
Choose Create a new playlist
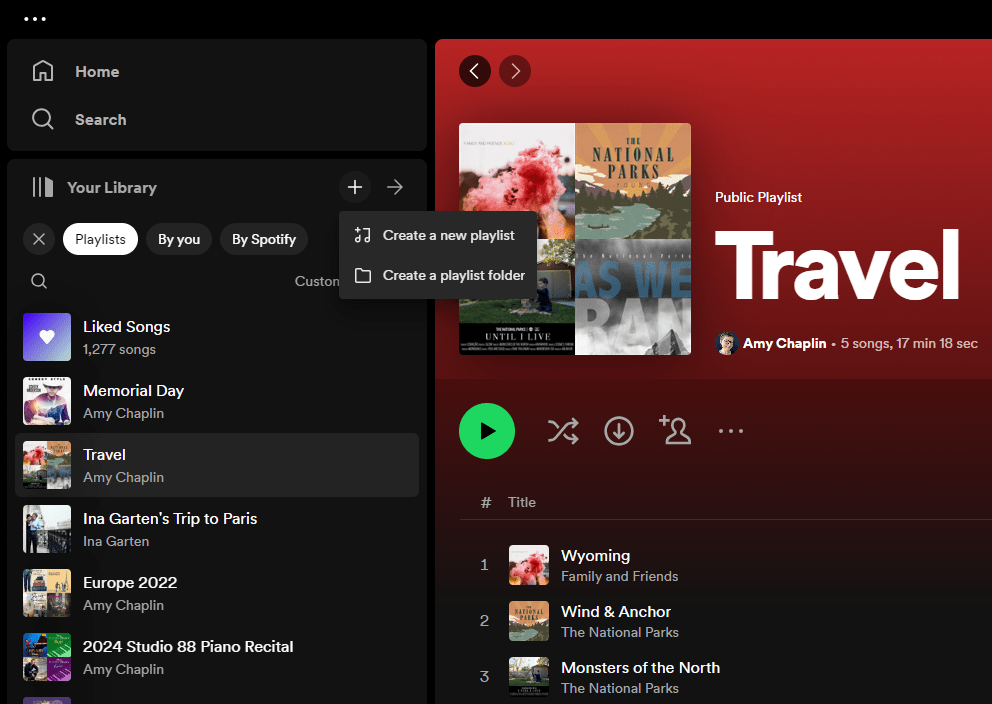[438, 235]
